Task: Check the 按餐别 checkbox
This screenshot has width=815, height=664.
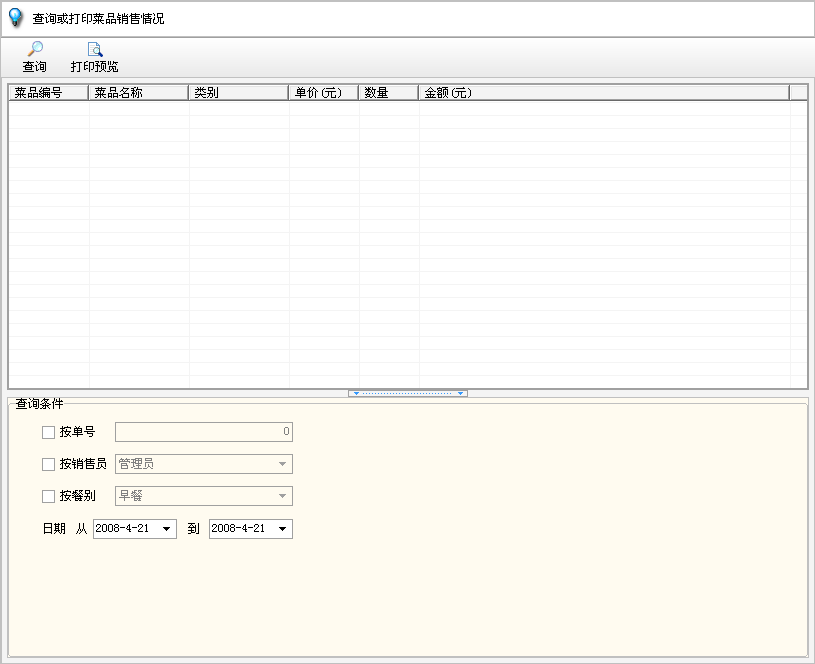Action: [48, 497]
